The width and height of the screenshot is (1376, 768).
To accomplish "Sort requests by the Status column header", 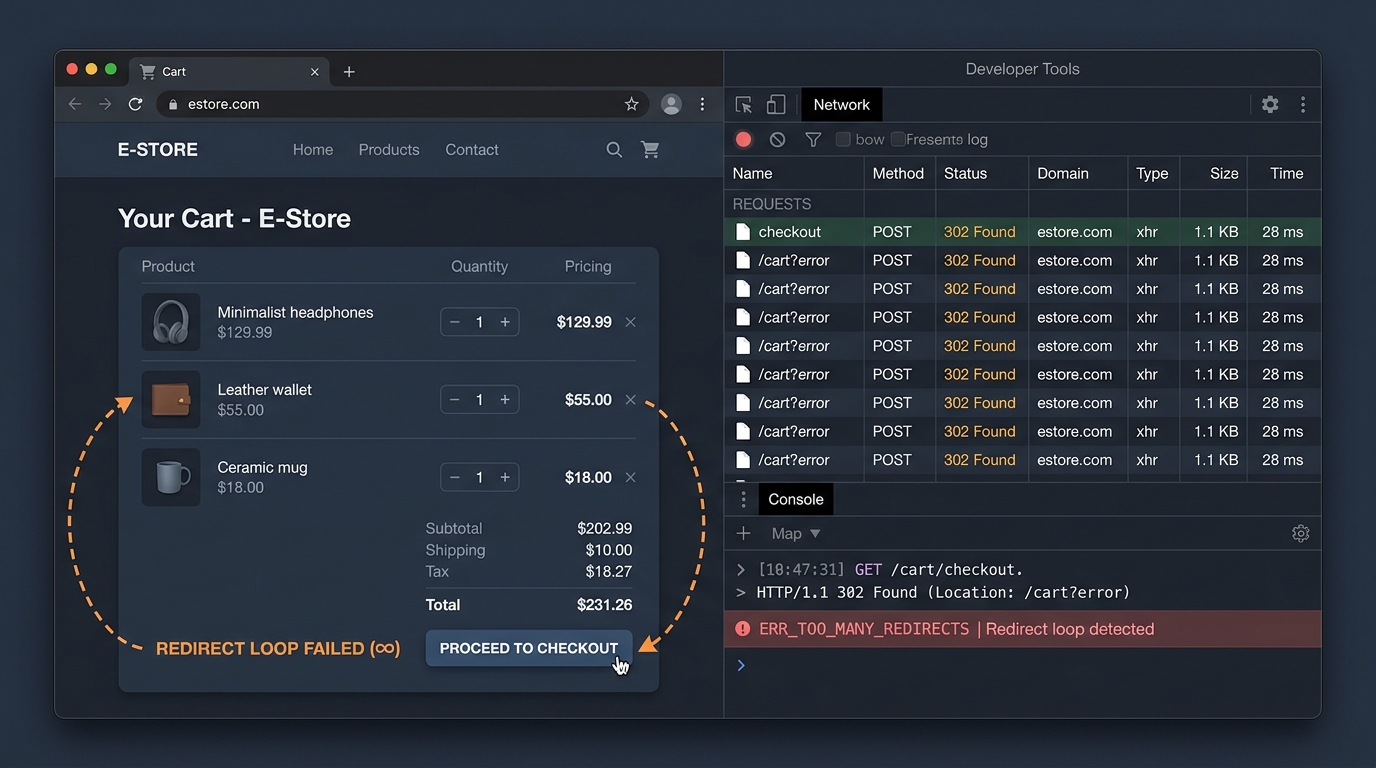I will (982, 173).
